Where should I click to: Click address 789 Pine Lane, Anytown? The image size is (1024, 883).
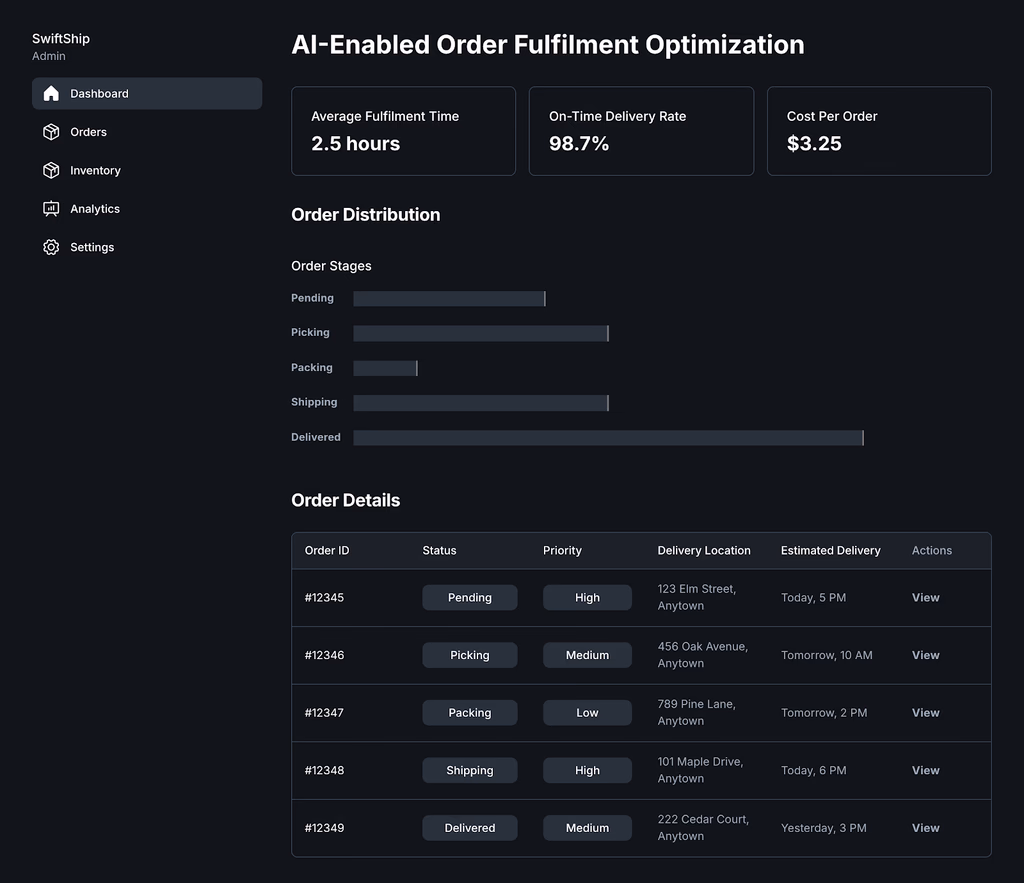[x=697, y=712]
